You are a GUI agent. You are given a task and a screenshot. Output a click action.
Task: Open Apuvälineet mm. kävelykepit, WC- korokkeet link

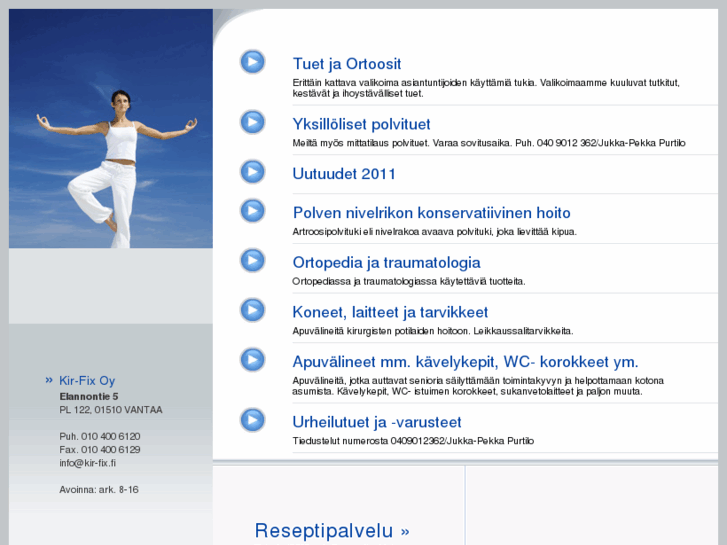[x=465, y=362]
